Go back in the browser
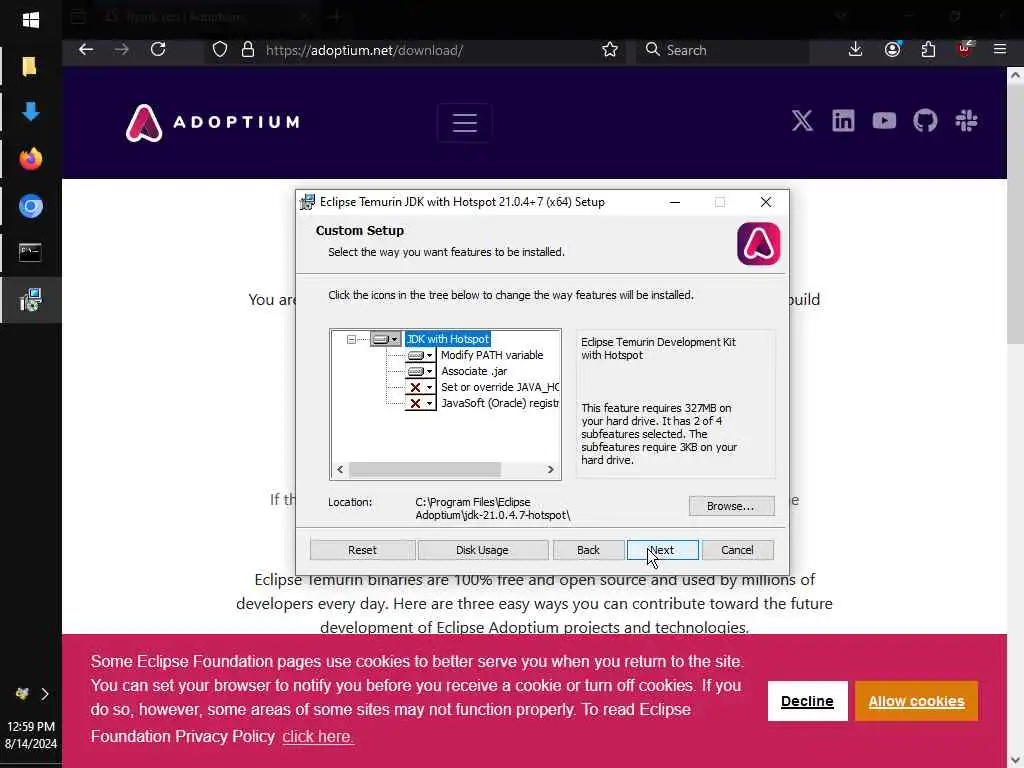The height and width of the screenshot is (768, 1024). click(x=86, y=50)
